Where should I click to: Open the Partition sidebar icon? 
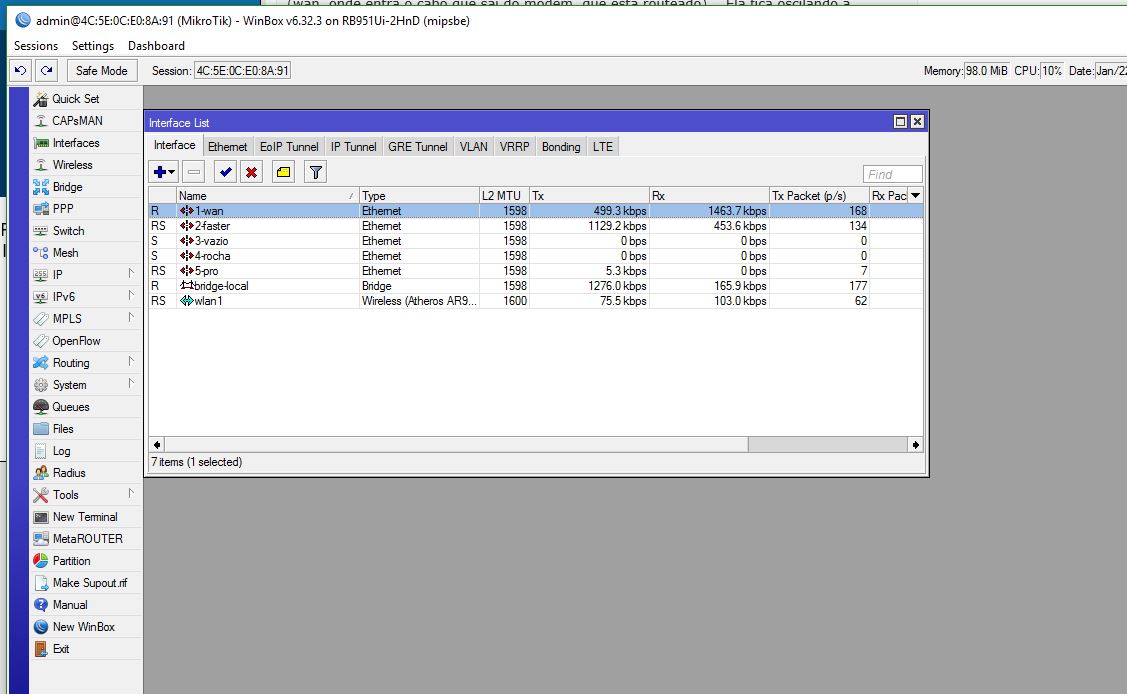40,561
